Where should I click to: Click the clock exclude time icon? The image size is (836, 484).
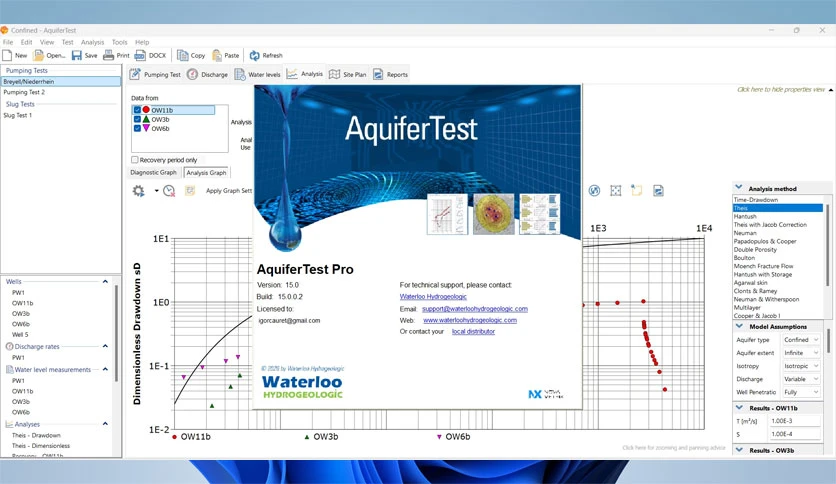[x=169, y=191]
